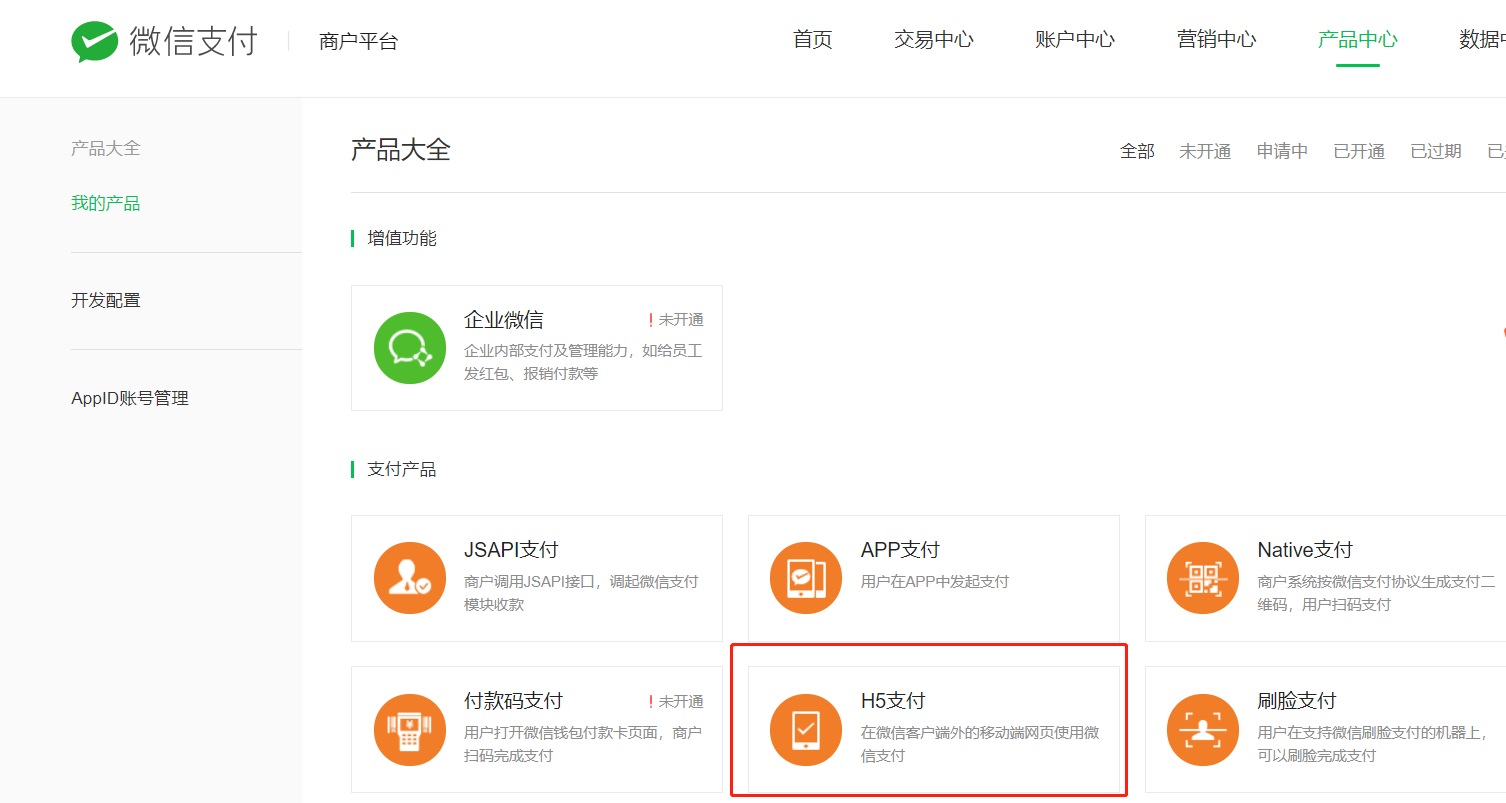Click the 刷脸支付 face scan icon

coord(1203,729)
